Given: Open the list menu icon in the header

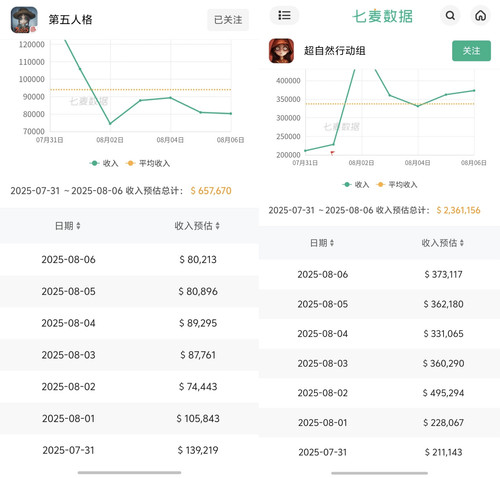Looking at the screenshot, I should point(284,15).
